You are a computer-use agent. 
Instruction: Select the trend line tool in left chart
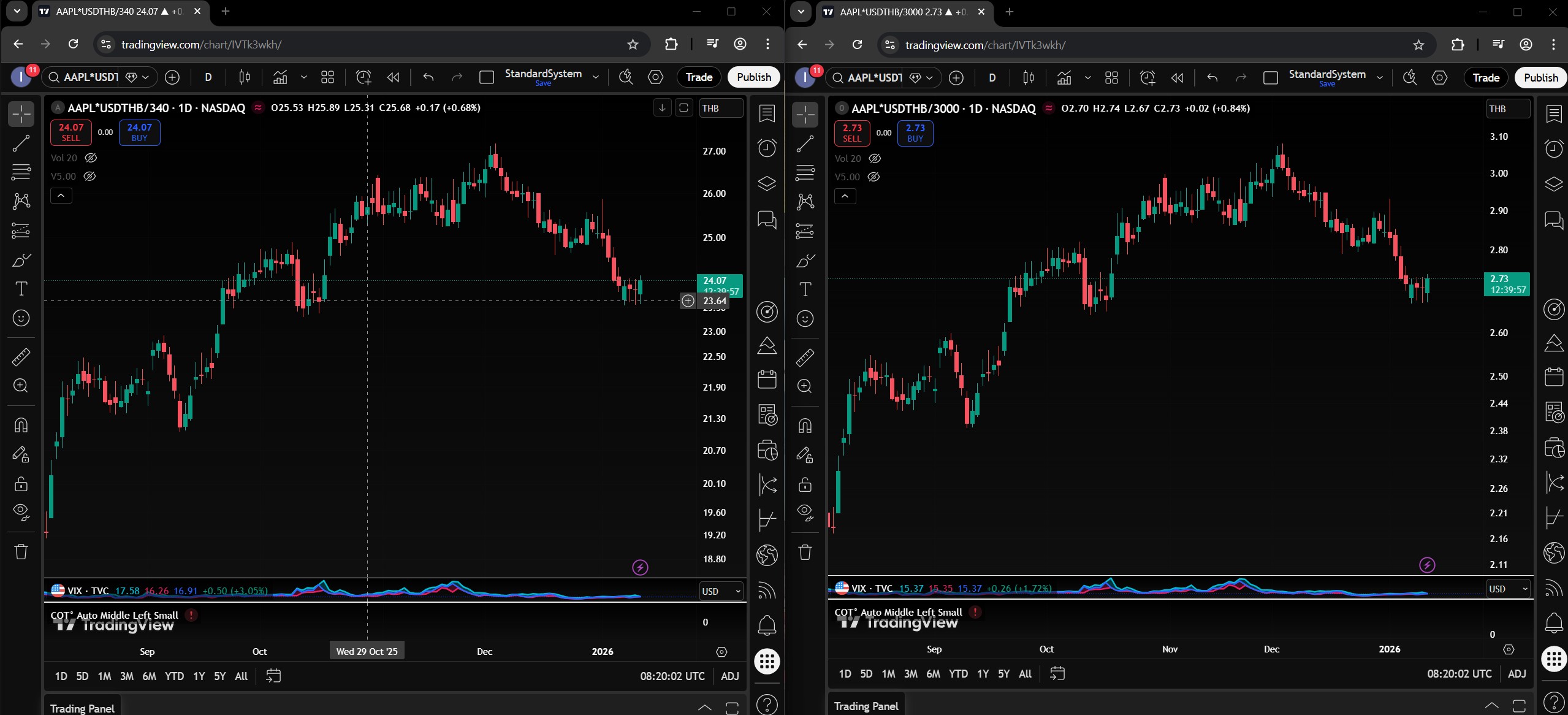pyautogui.click(x=21, y=143)
